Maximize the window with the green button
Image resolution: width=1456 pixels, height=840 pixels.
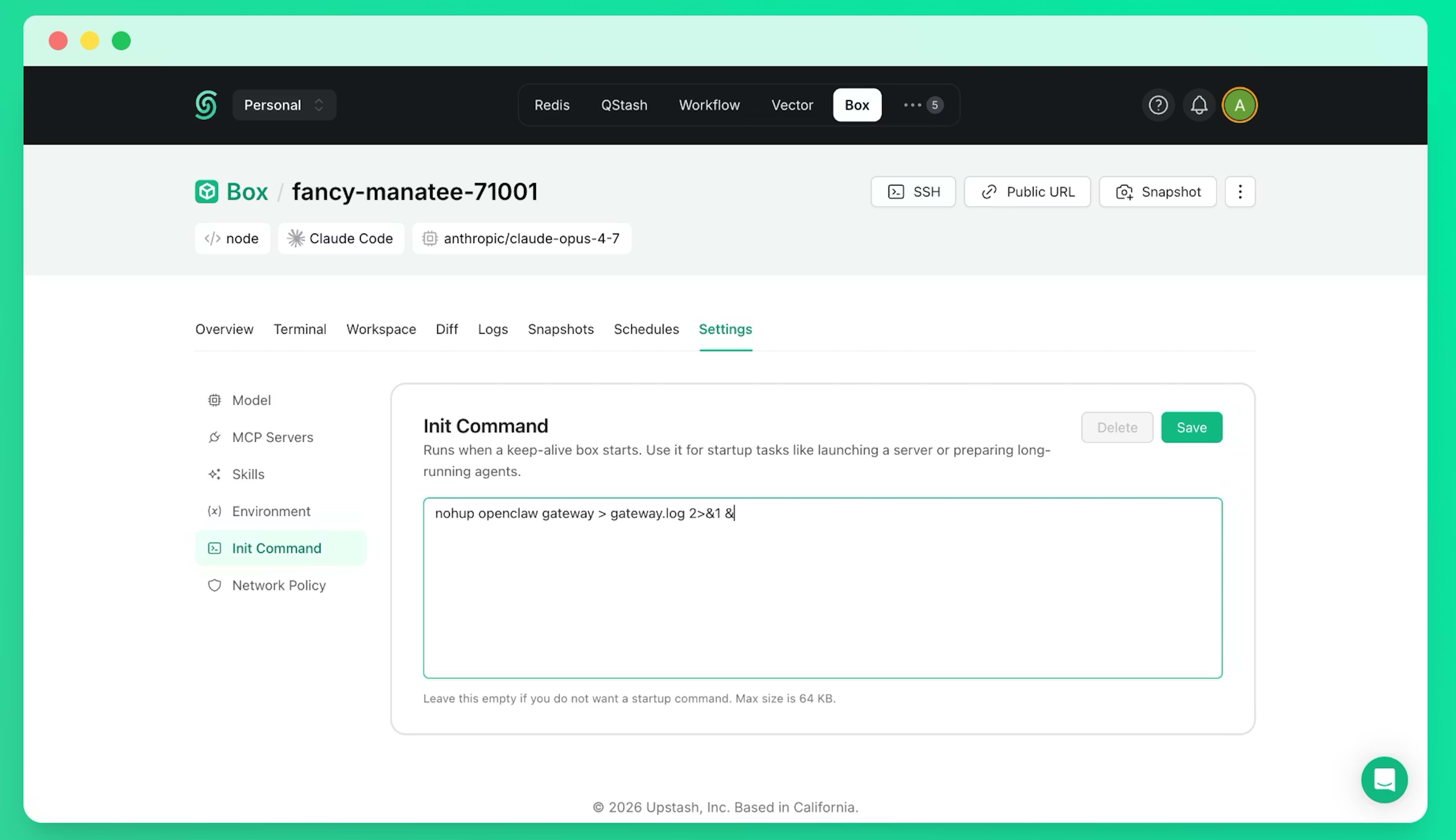tap(121, 41)
